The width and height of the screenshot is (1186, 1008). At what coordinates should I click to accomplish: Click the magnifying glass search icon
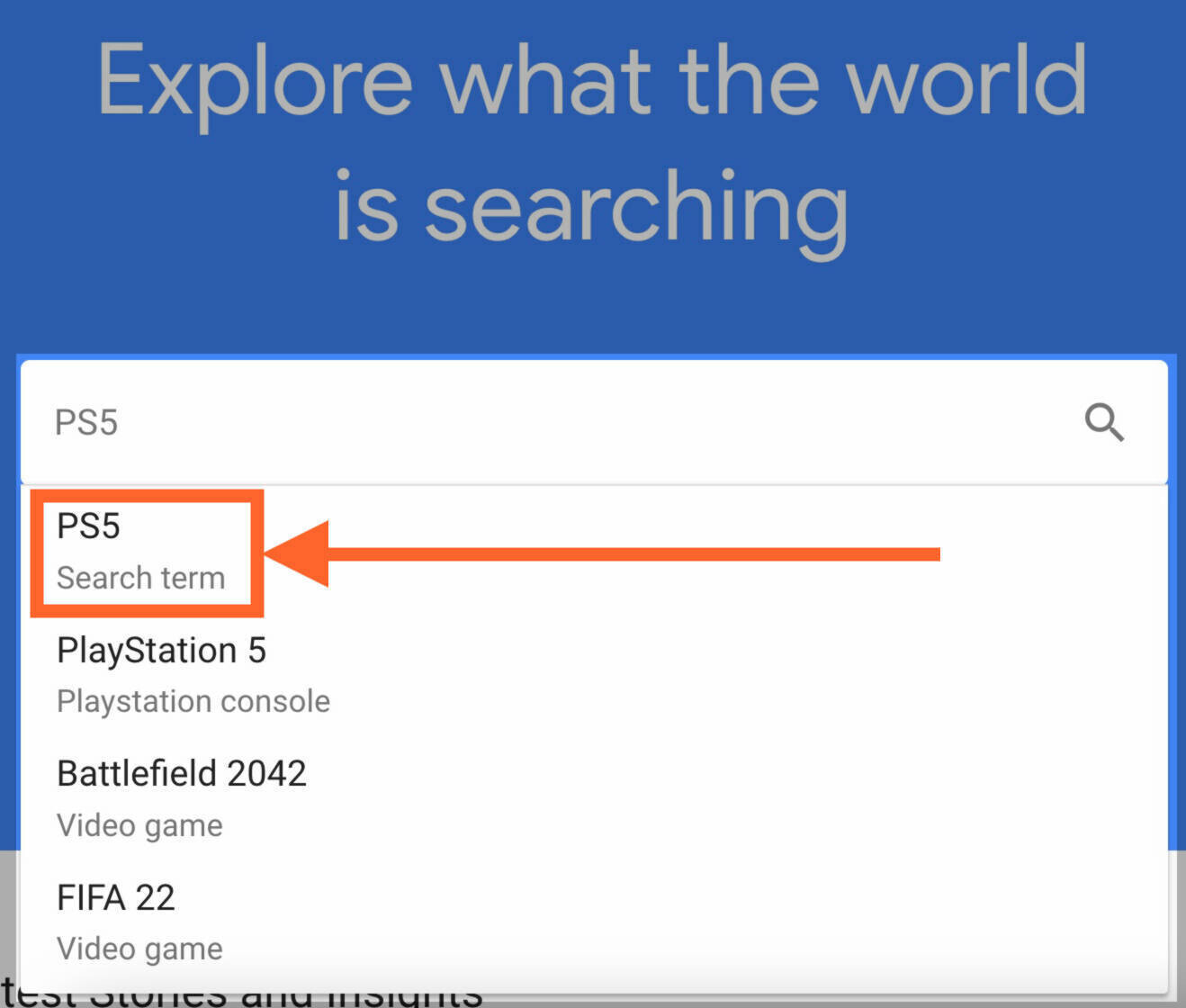(x=1103, y=422)
